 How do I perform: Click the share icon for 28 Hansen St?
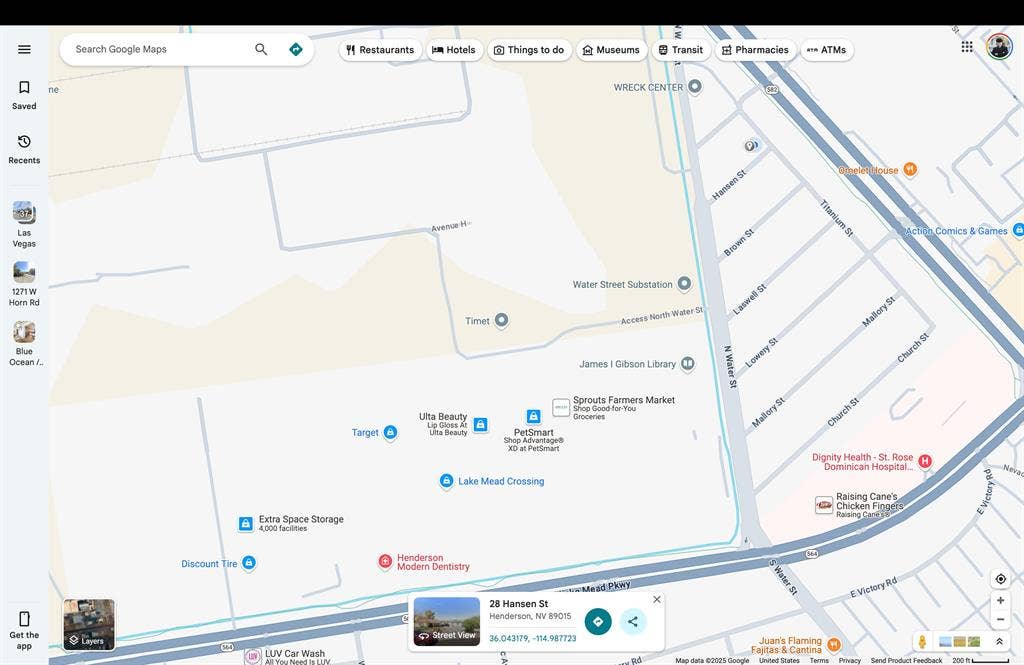(x=632, y=622)
